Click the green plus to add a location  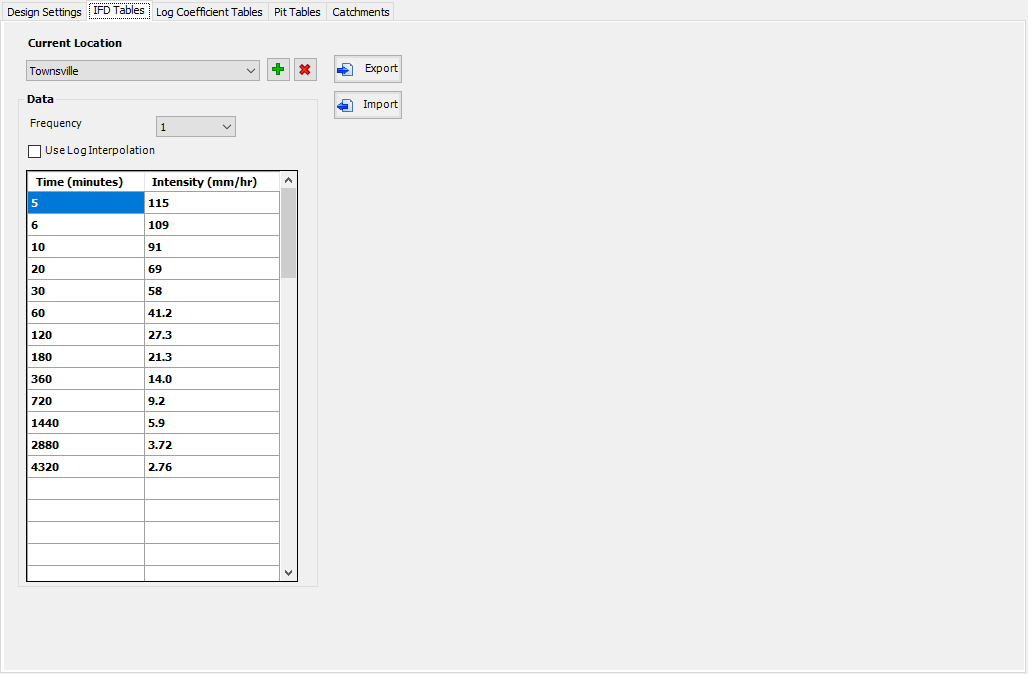click(278, 70)
